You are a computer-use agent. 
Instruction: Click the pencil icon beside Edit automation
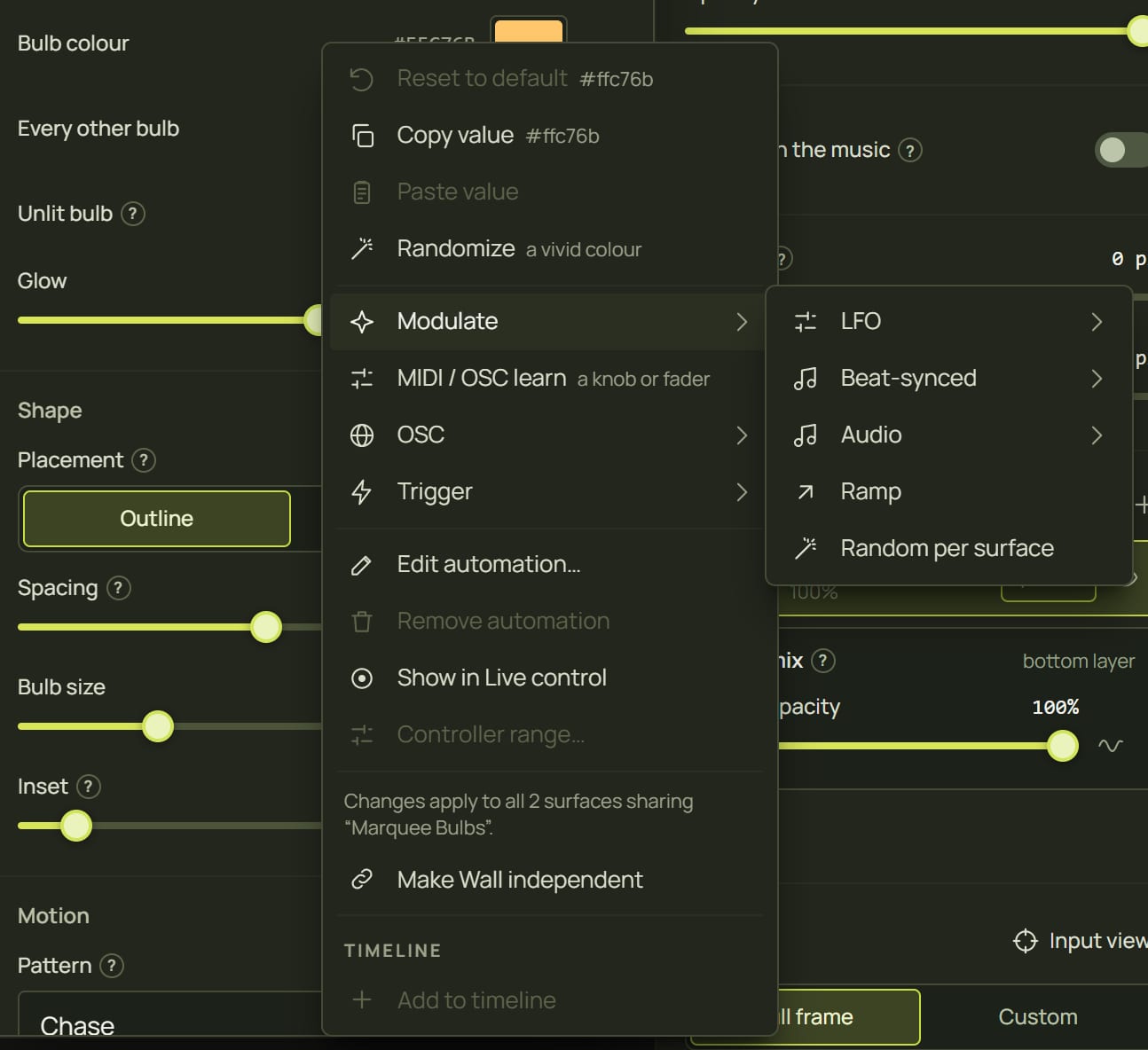tap(362, 565)
